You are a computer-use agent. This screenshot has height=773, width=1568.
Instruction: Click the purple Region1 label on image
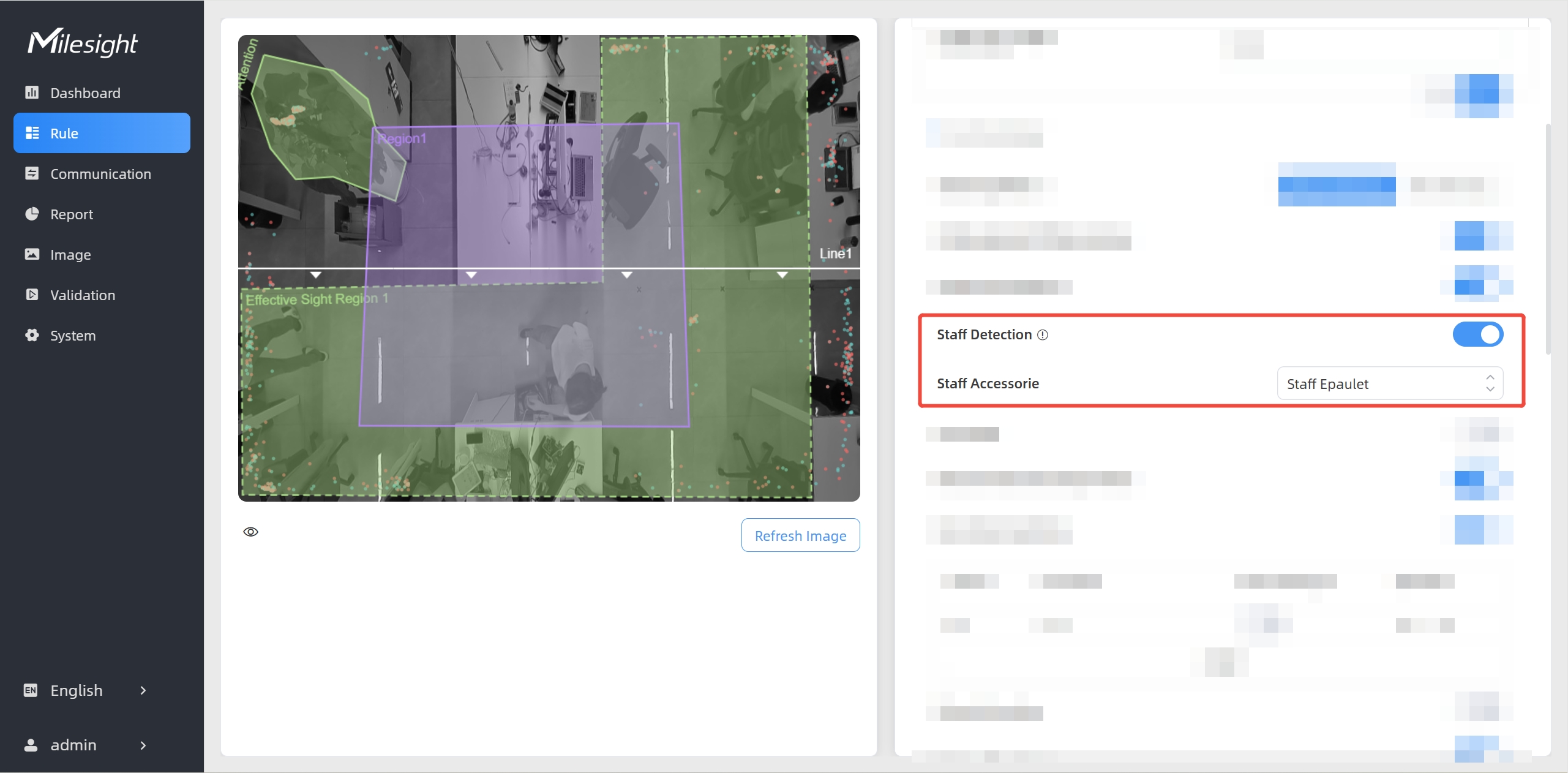click(x=402, y=138)
